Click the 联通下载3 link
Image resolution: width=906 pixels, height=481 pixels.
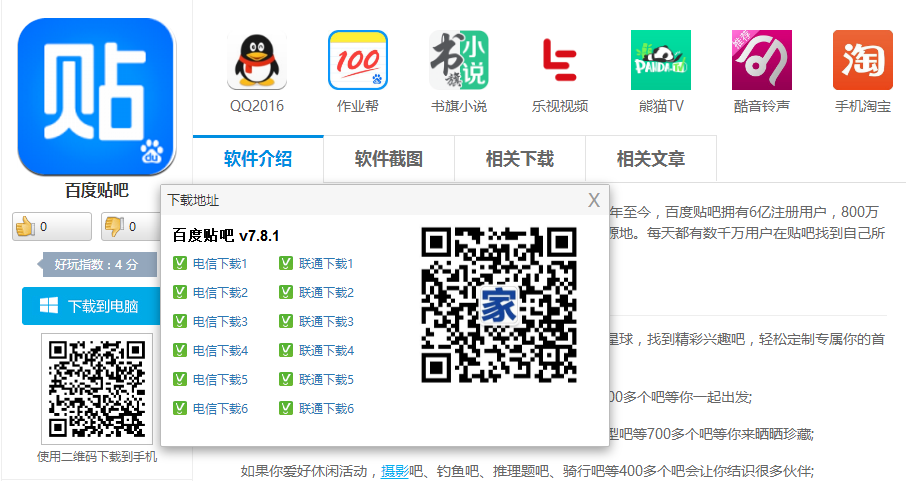326,322
